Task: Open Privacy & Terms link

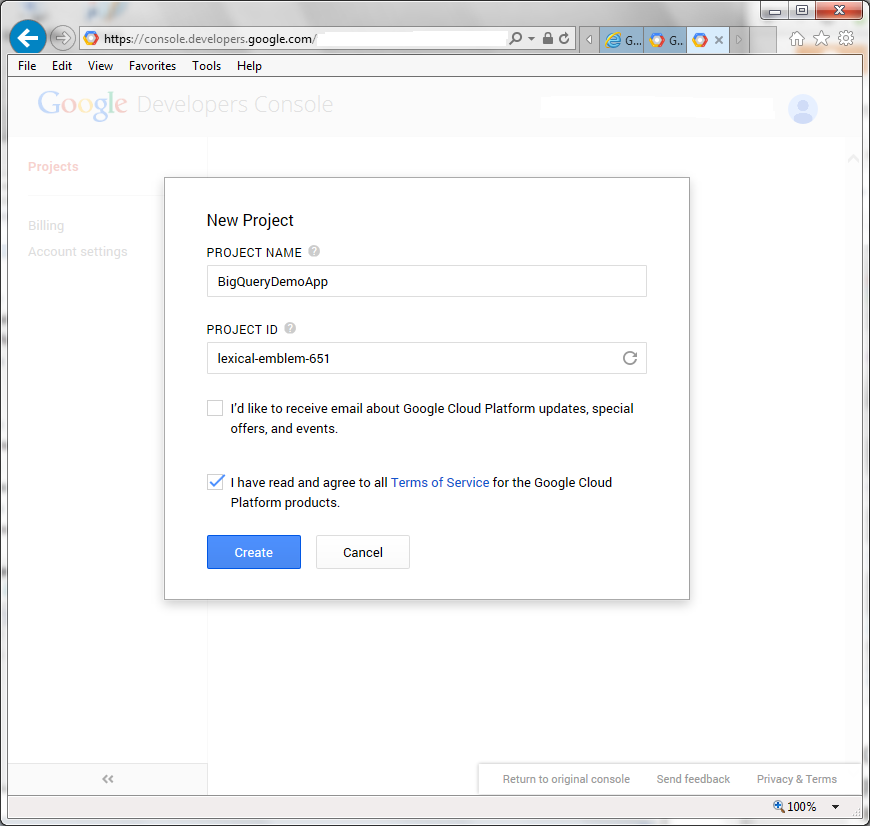Action: pyautogui.click(x=796, y=779)
